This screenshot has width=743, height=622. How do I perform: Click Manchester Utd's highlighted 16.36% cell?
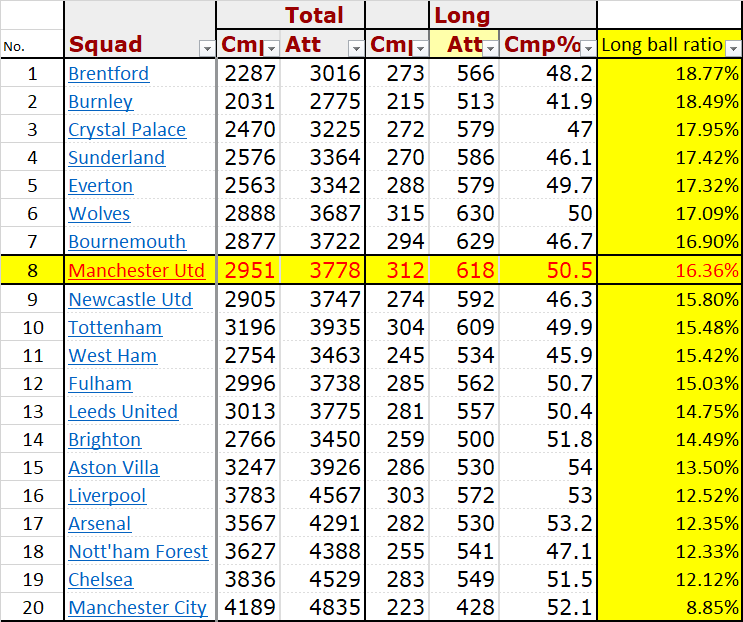[x=668, y=271]
